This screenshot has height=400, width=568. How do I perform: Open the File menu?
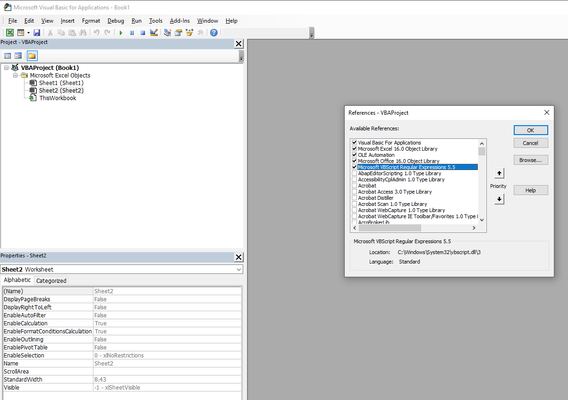pyautogui.click(x=13, y=21)
